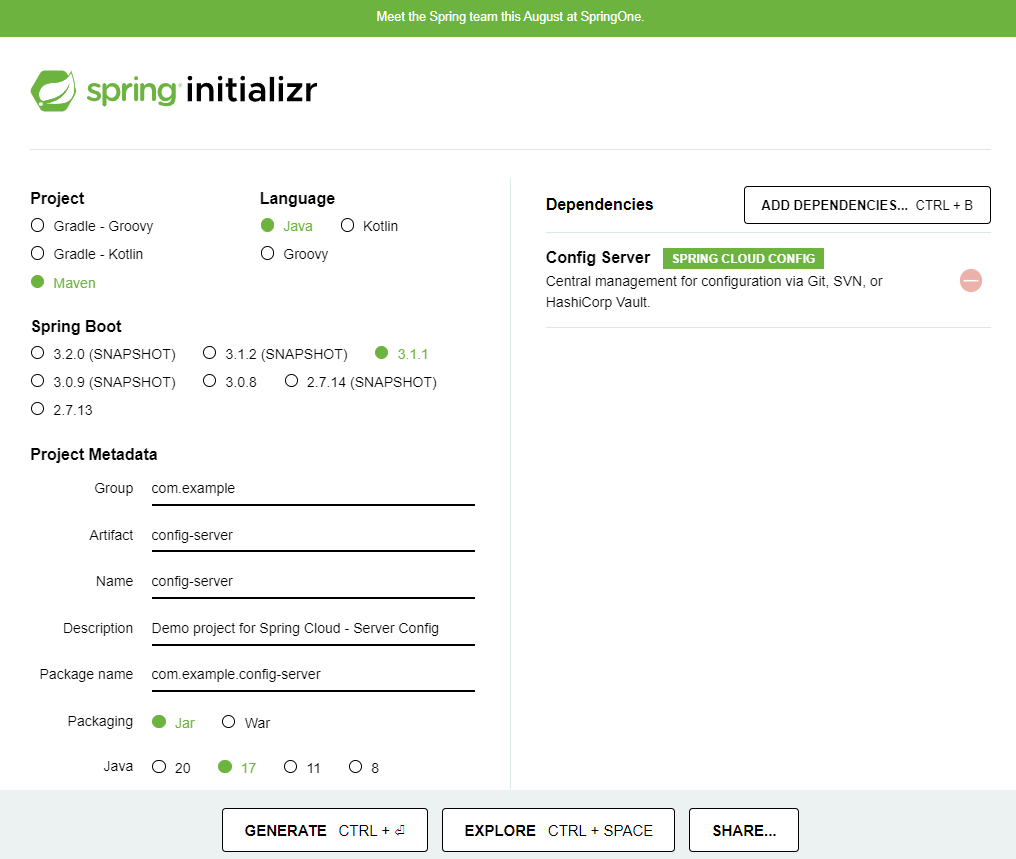Click the Spring Cloud Config tag
1016x859 pixels.
tap(743, 258)
